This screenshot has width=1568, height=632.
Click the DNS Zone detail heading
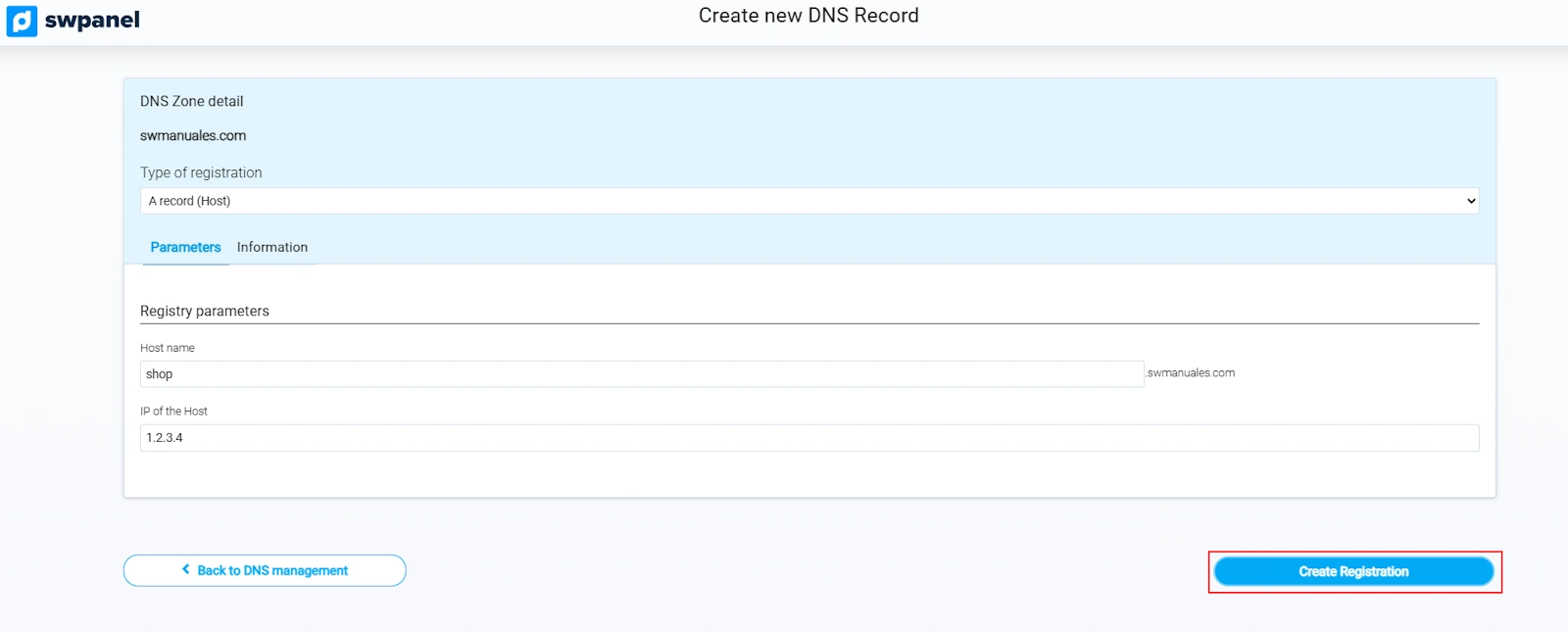(x=191, y=101)
